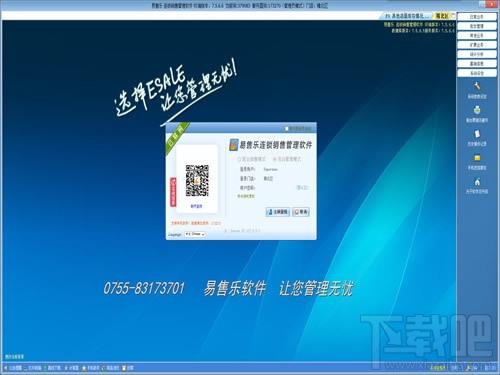
Task: Select the first login mode radio button
Action: (240, 159)
